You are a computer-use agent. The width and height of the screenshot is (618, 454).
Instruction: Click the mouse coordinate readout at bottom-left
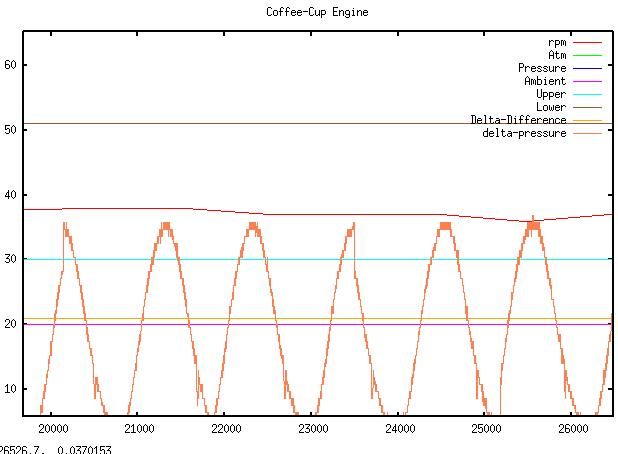56,449
